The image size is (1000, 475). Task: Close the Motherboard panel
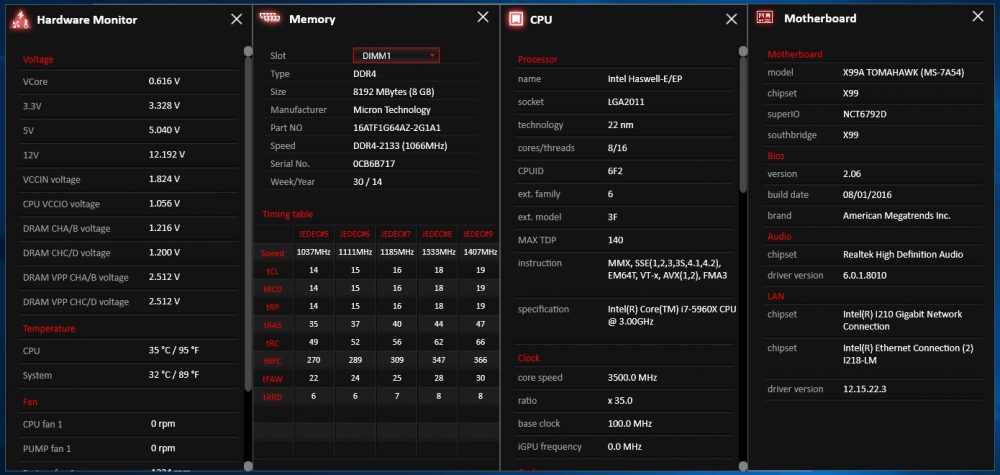[978, 17]
